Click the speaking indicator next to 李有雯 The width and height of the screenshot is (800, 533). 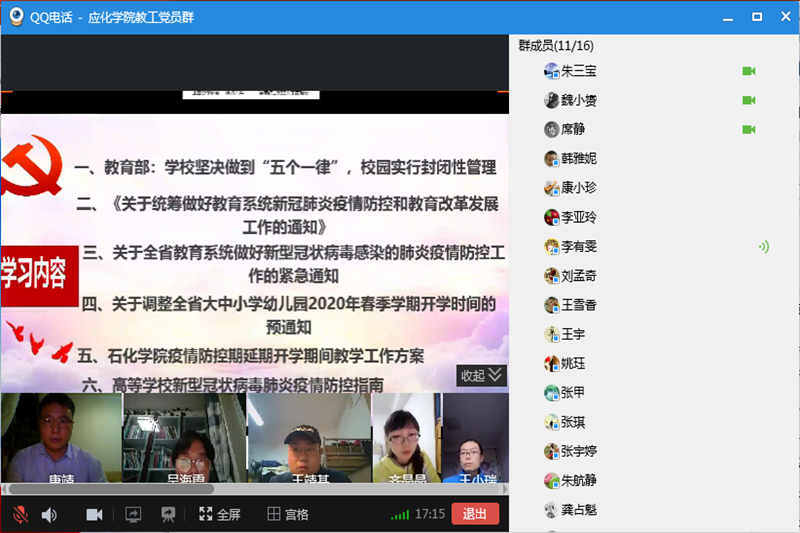click(763, 246)
